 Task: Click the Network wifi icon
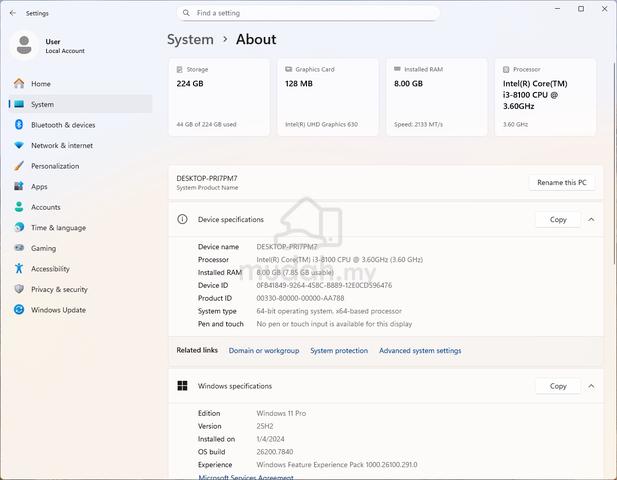pos(19,145)
